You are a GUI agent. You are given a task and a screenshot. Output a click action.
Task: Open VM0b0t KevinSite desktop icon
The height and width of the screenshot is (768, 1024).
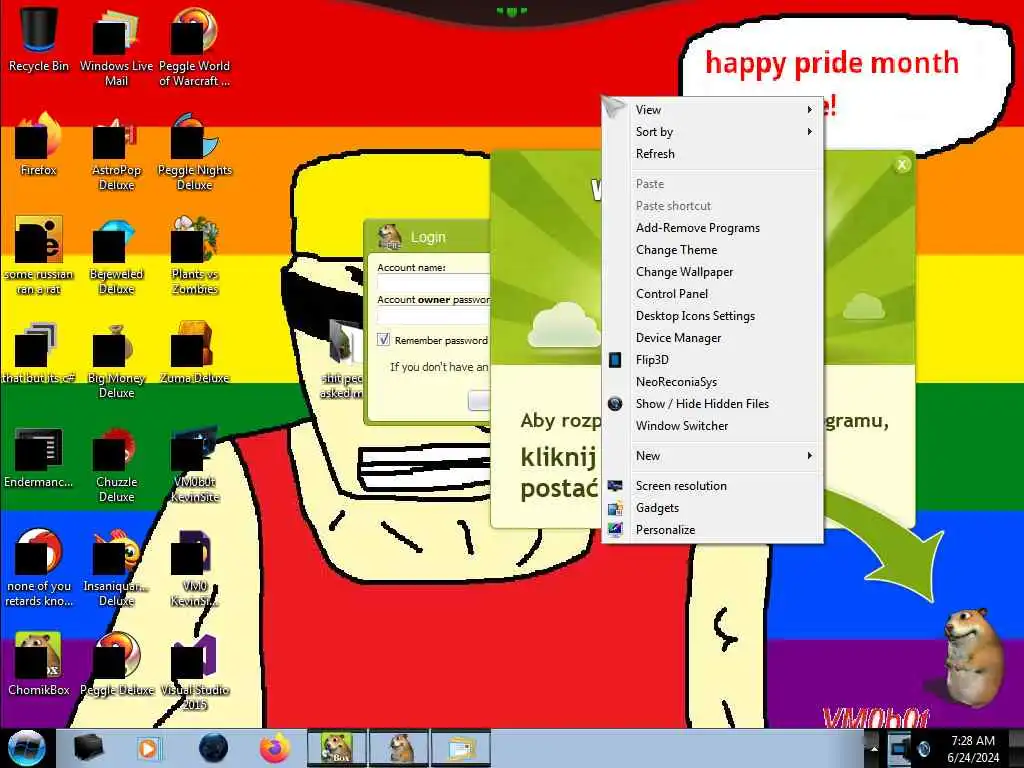point(195,464)
